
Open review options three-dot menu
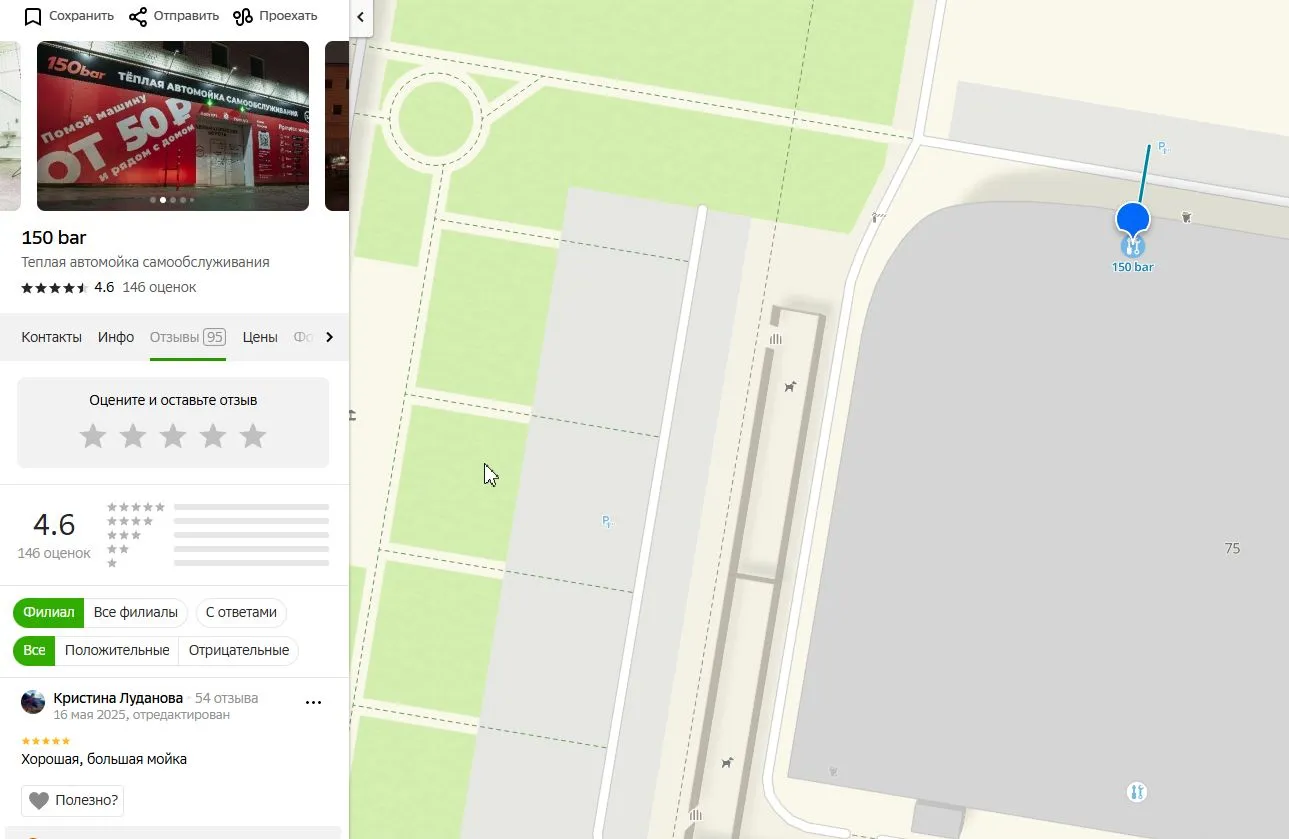pyautogui.click(x=313, y=702)
